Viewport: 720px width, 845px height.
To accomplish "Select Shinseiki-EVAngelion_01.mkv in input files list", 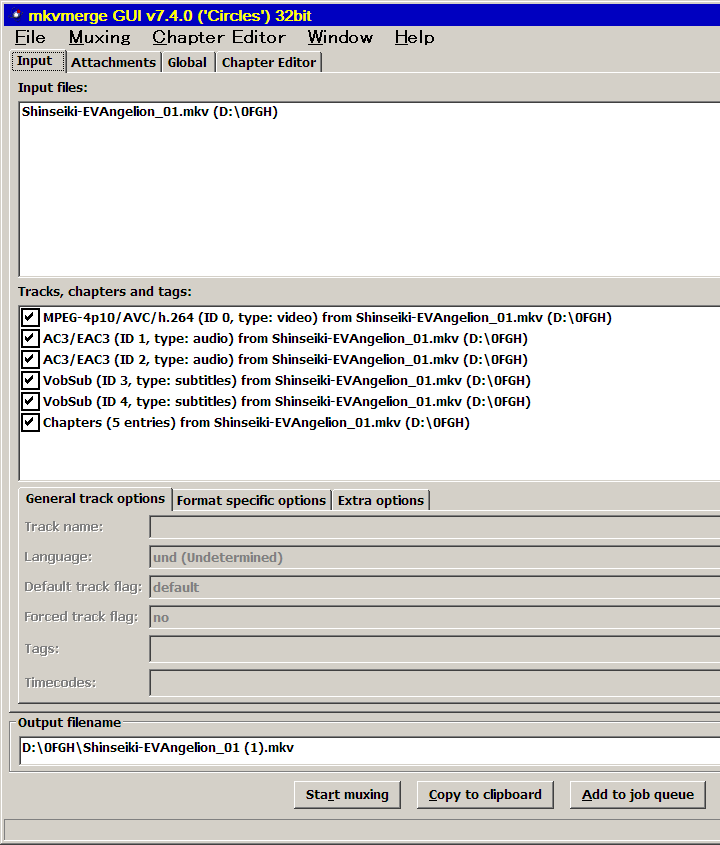I will point(149,112).
